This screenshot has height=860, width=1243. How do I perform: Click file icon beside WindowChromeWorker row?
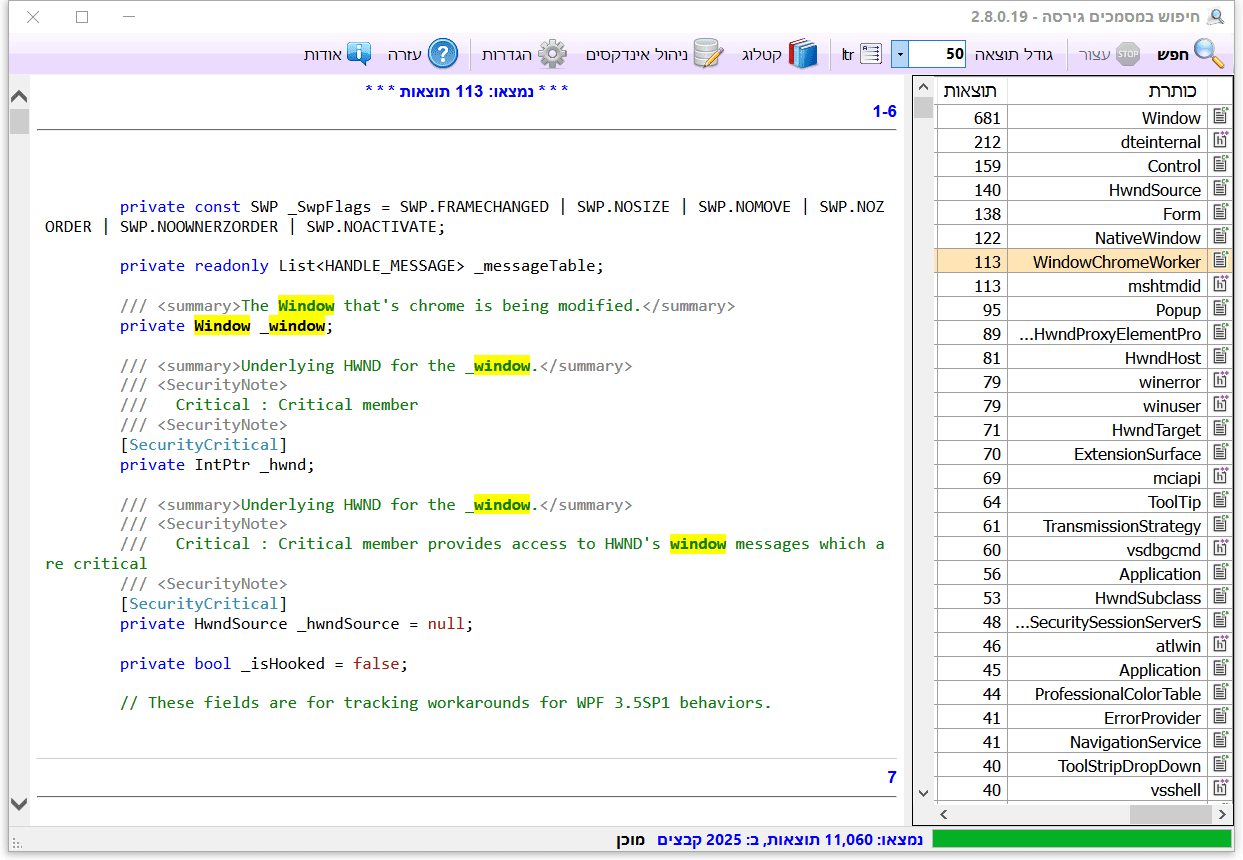(x=1220, y=261)
